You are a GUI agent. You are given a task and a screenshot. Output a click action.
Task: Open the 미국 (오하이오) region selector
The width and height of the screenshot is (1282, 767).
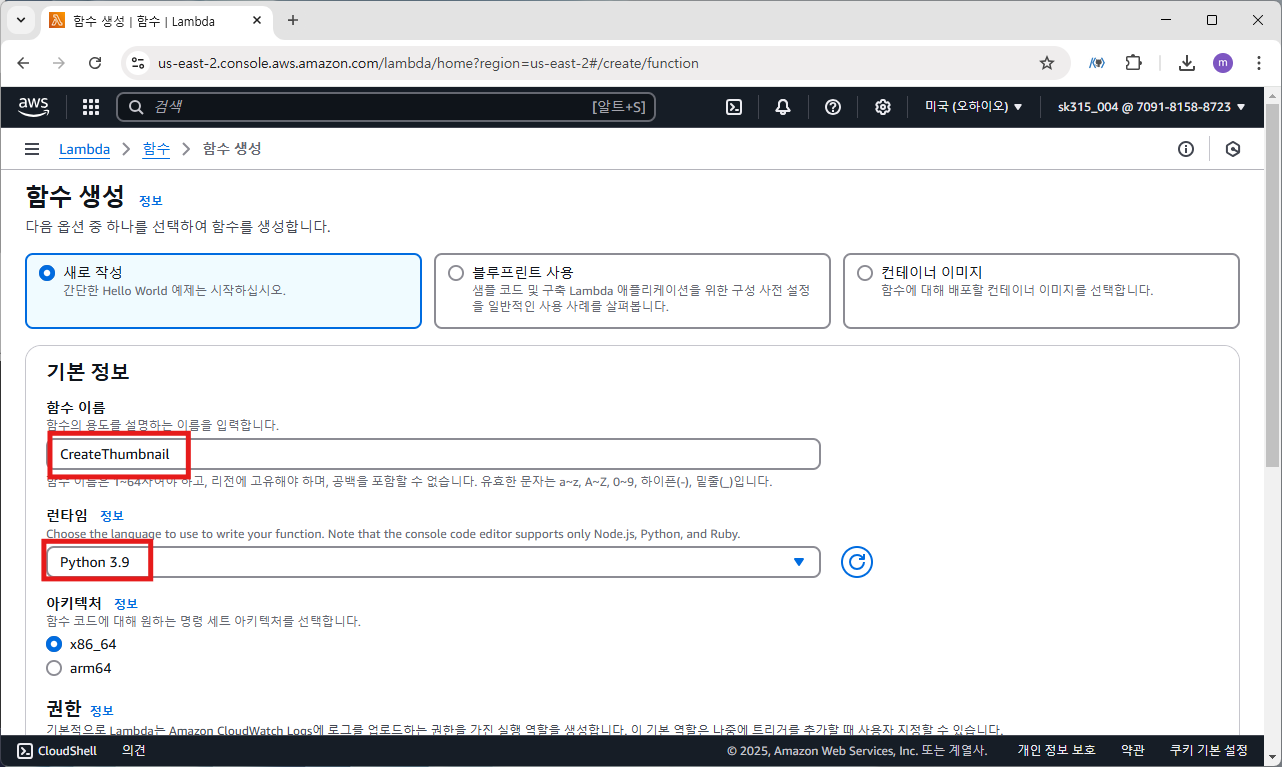pyautogui.click(x=973, y=107)
